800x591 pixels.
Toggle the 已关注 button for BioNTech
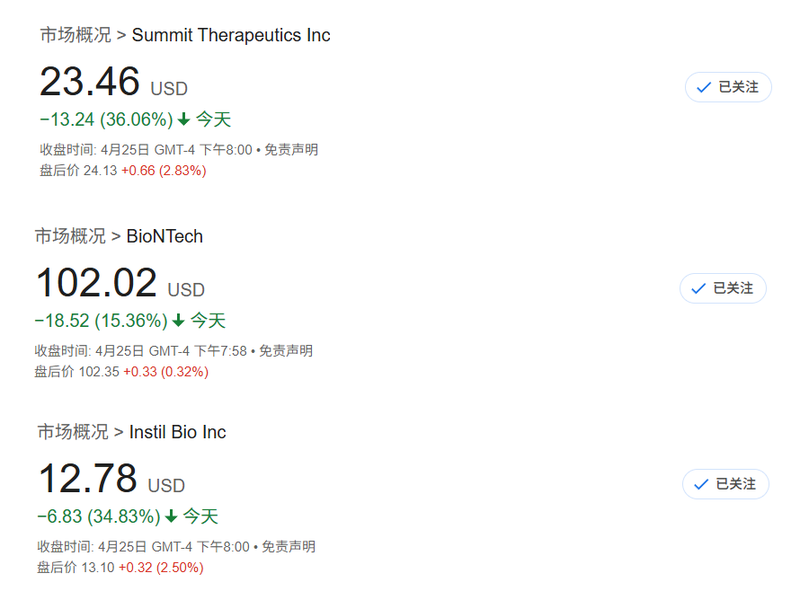(x=723, y=288)
